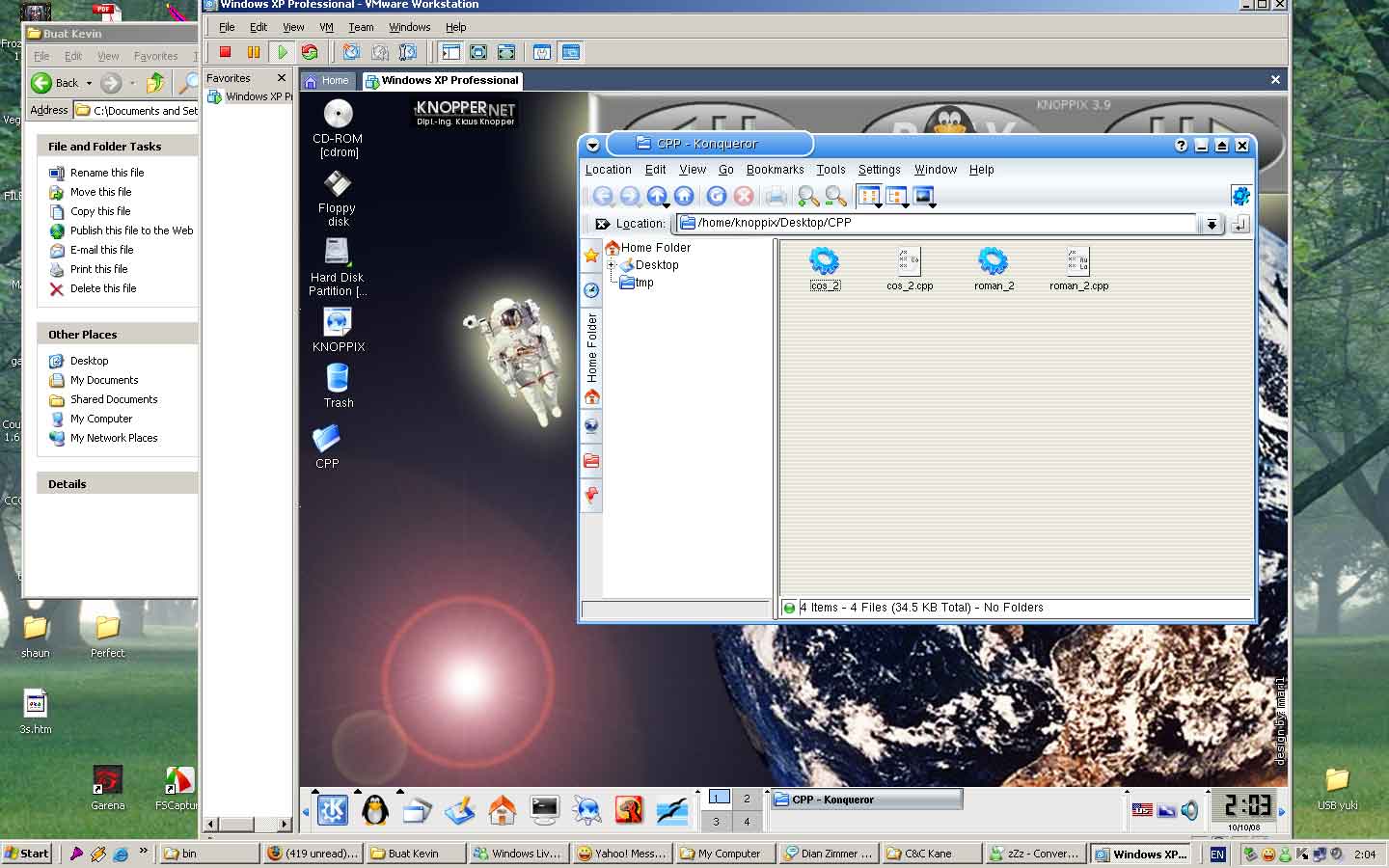Open the Bookmarks menu in Konqueror
1389x868 pixels.
click(x=775, y=170)
